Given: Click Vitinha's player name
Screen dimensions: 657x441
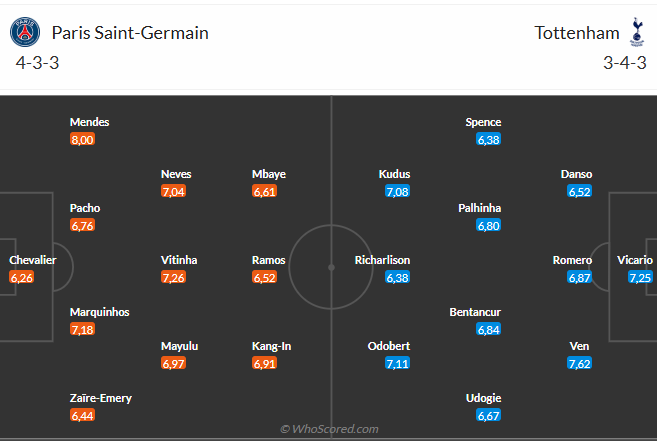Looking at the screenshot, I should click(179, 260).
